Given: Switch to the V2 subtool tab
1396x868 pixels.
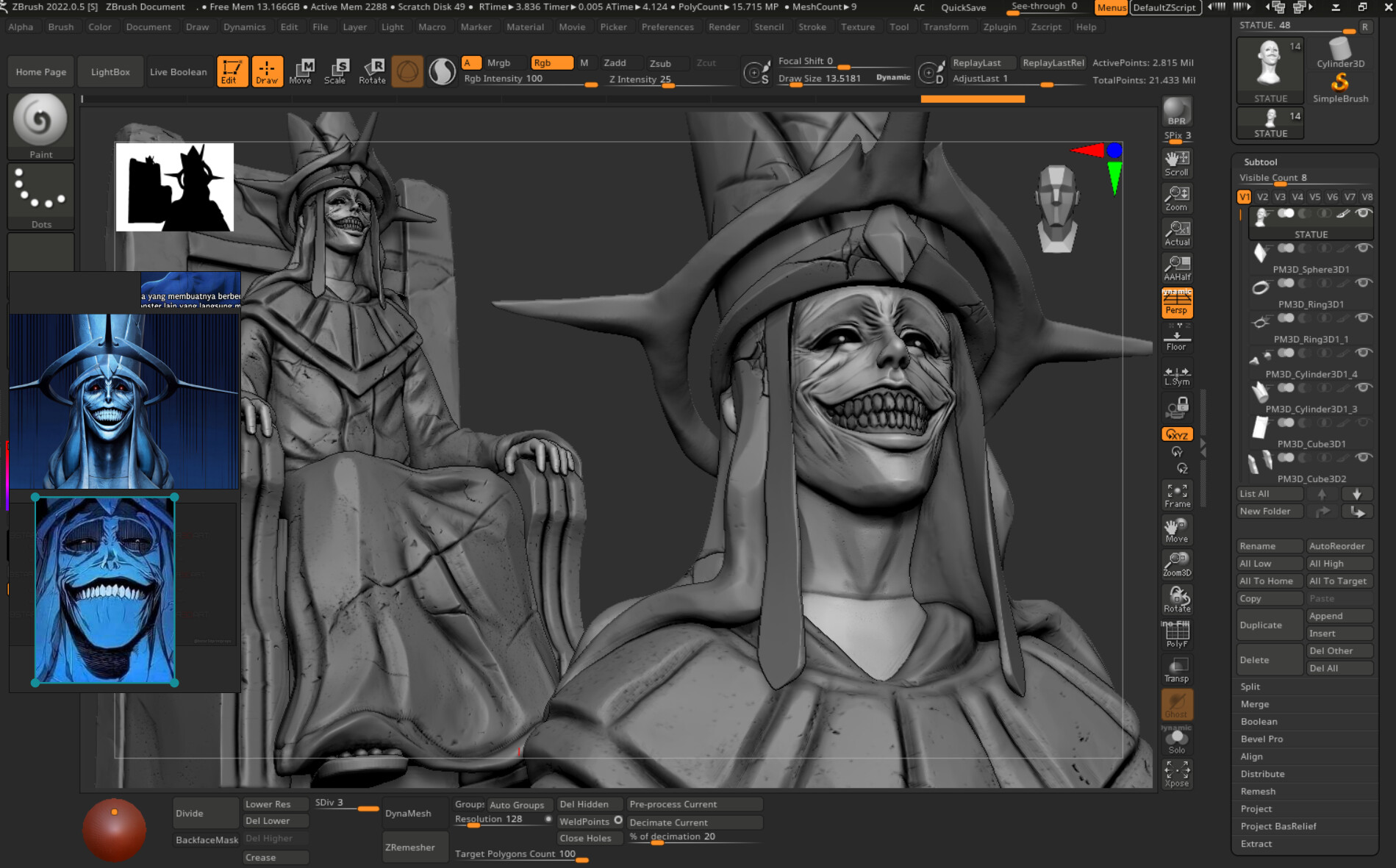Looking at the screenshot, I should point(1261,197).
